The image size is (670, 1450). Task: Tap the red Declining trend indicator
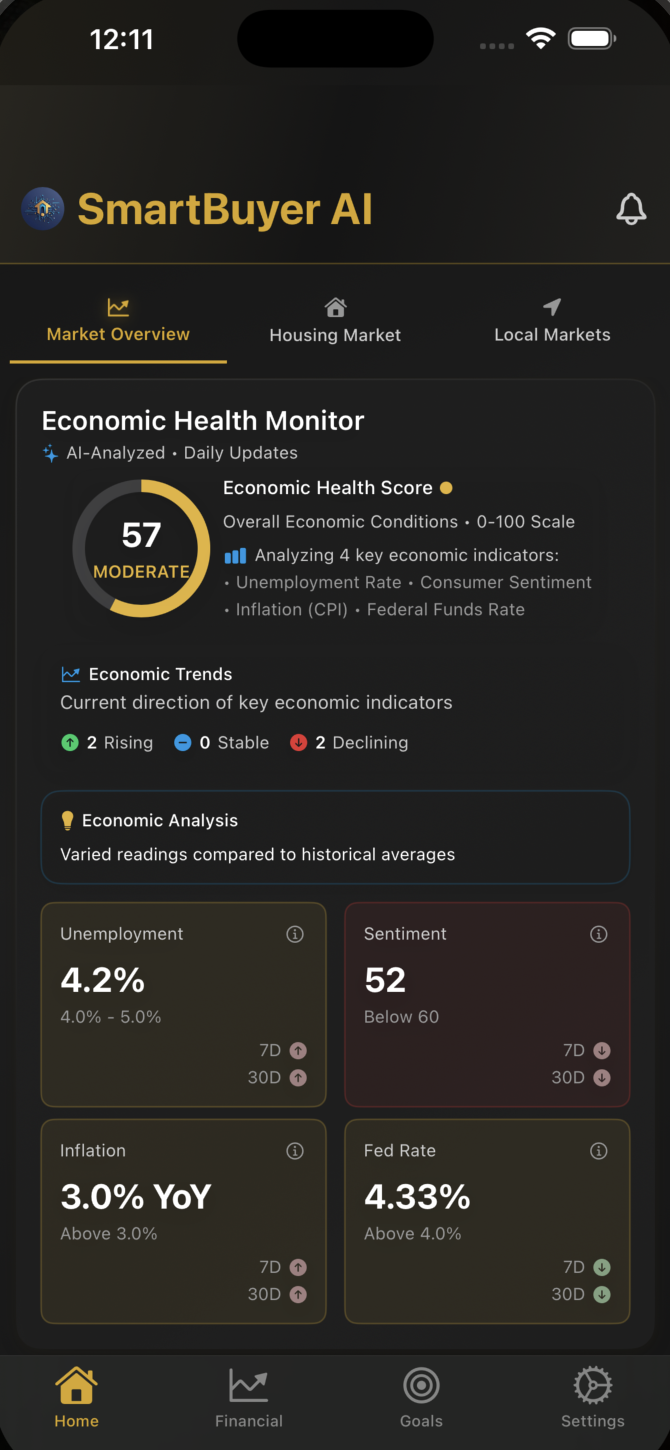tap(298, 743)
